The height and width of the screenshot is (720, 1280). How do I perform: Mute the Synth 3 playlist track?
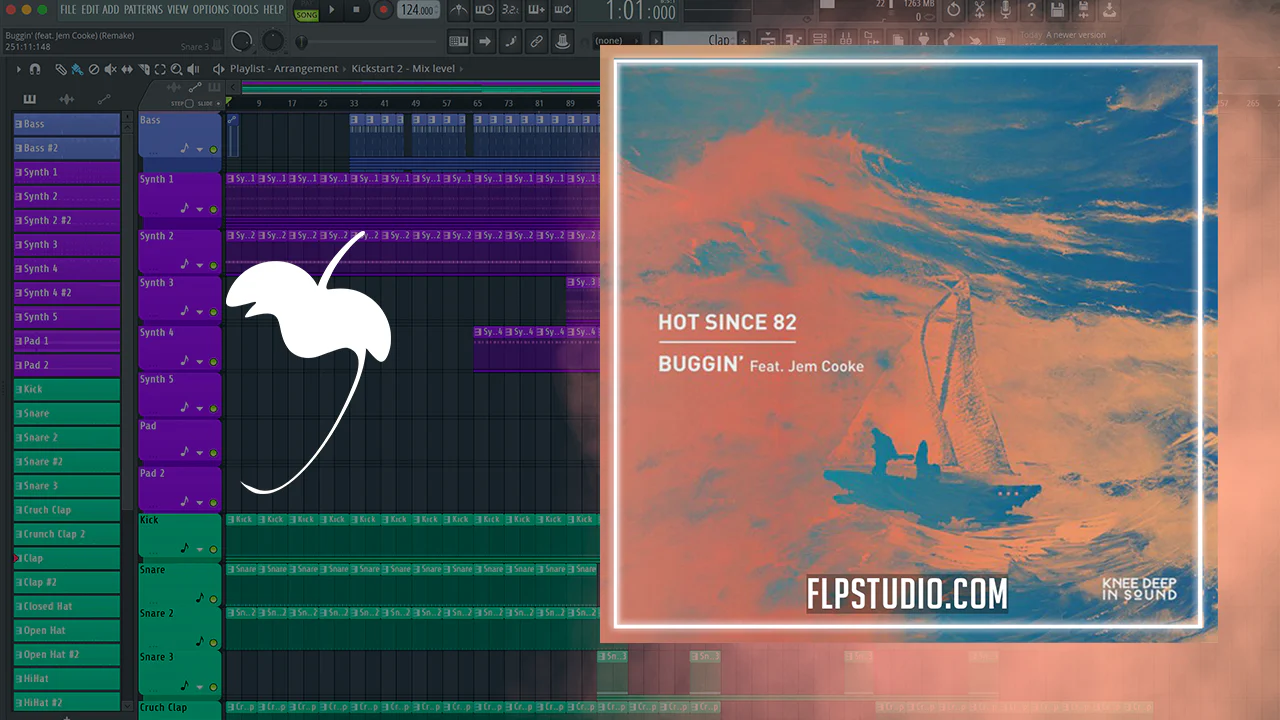[213, 312]
